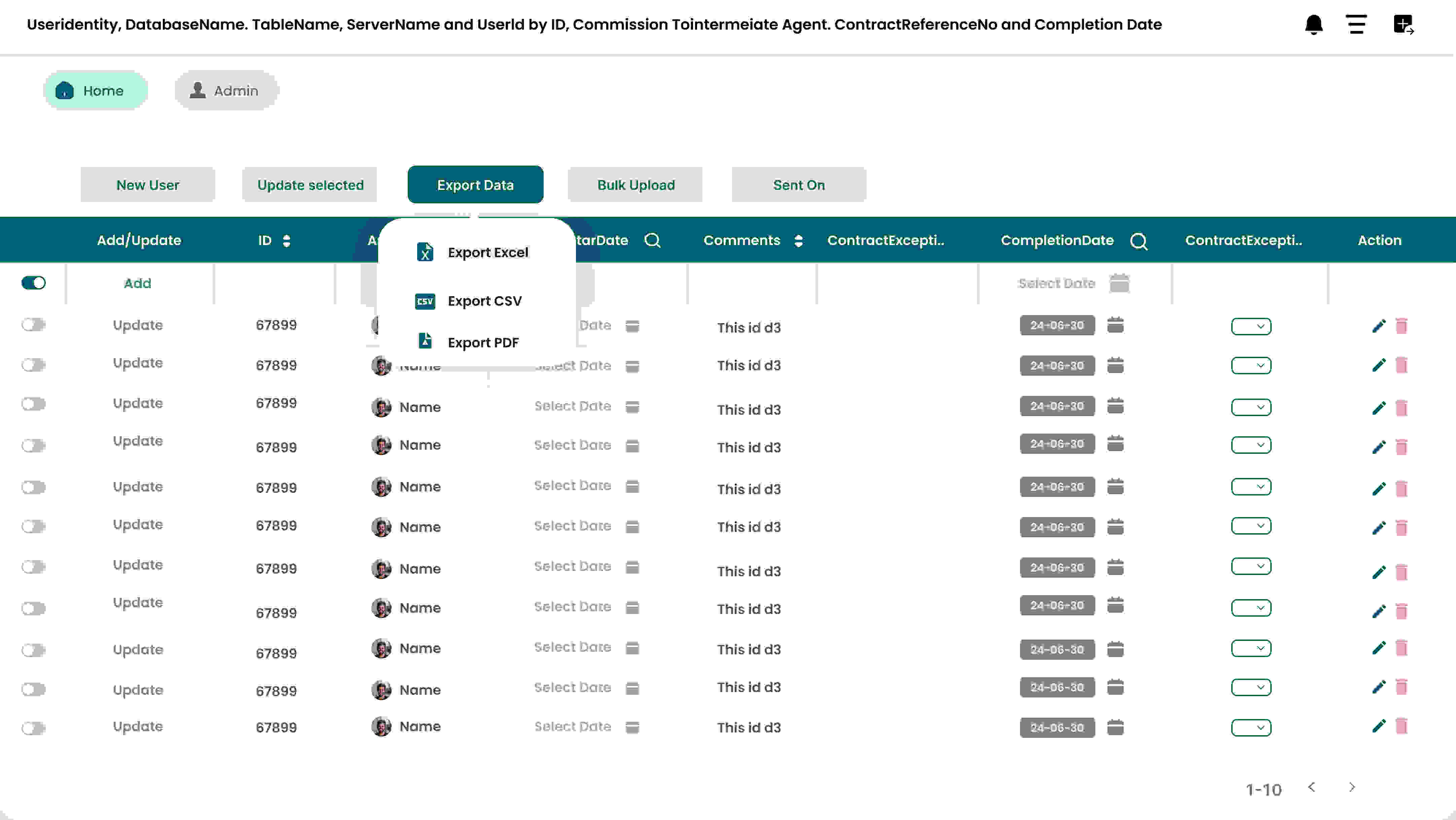Toggle the master switch beside Add row
1456x820 pixels.
tap(33, 283)
